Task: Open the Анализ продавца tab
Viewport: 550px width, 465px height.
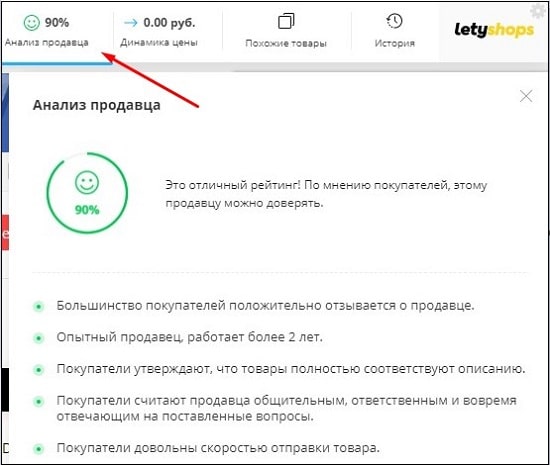Action: point(57,33)
